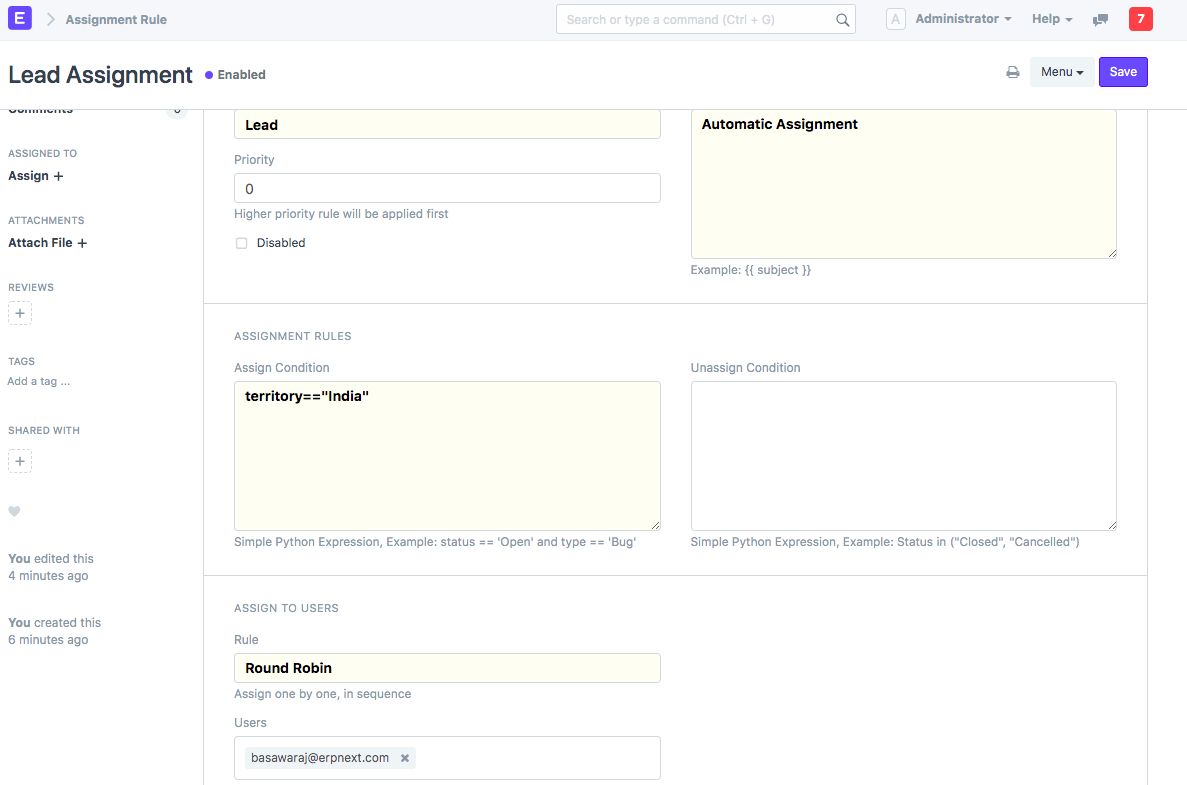Open the Menu dropdown
The height and width of the screenshot is (785, 1187).
[1061, 72]
